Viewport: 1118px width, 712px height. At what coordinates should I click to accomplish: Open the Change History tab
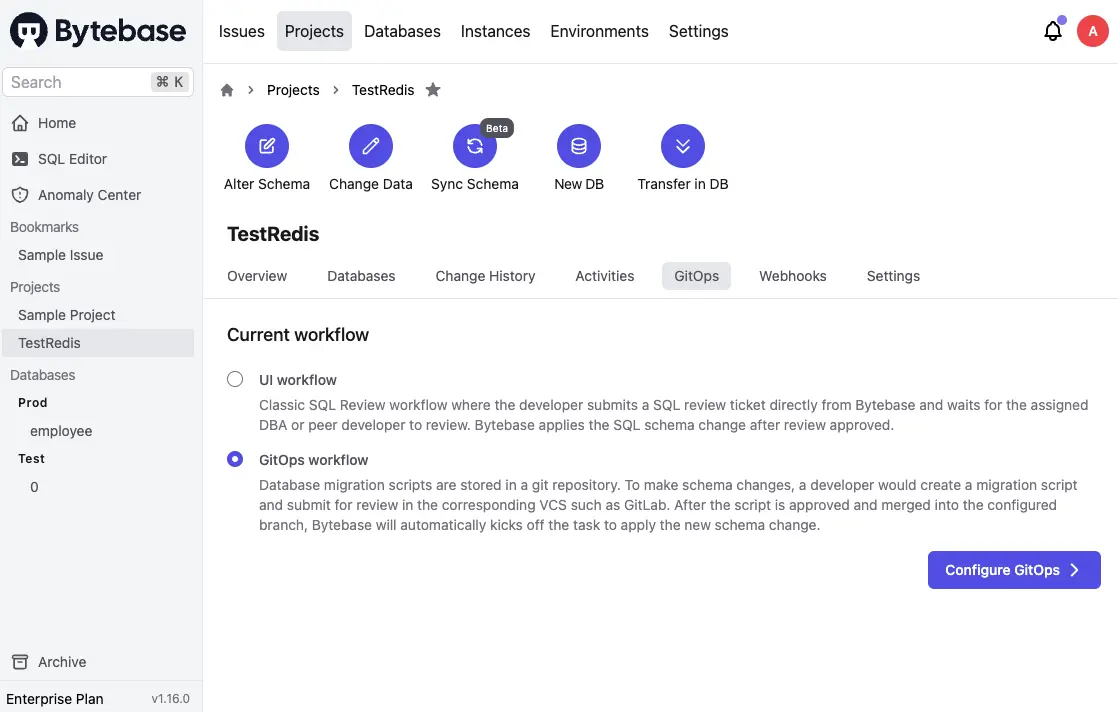click(x=485, y=275)
